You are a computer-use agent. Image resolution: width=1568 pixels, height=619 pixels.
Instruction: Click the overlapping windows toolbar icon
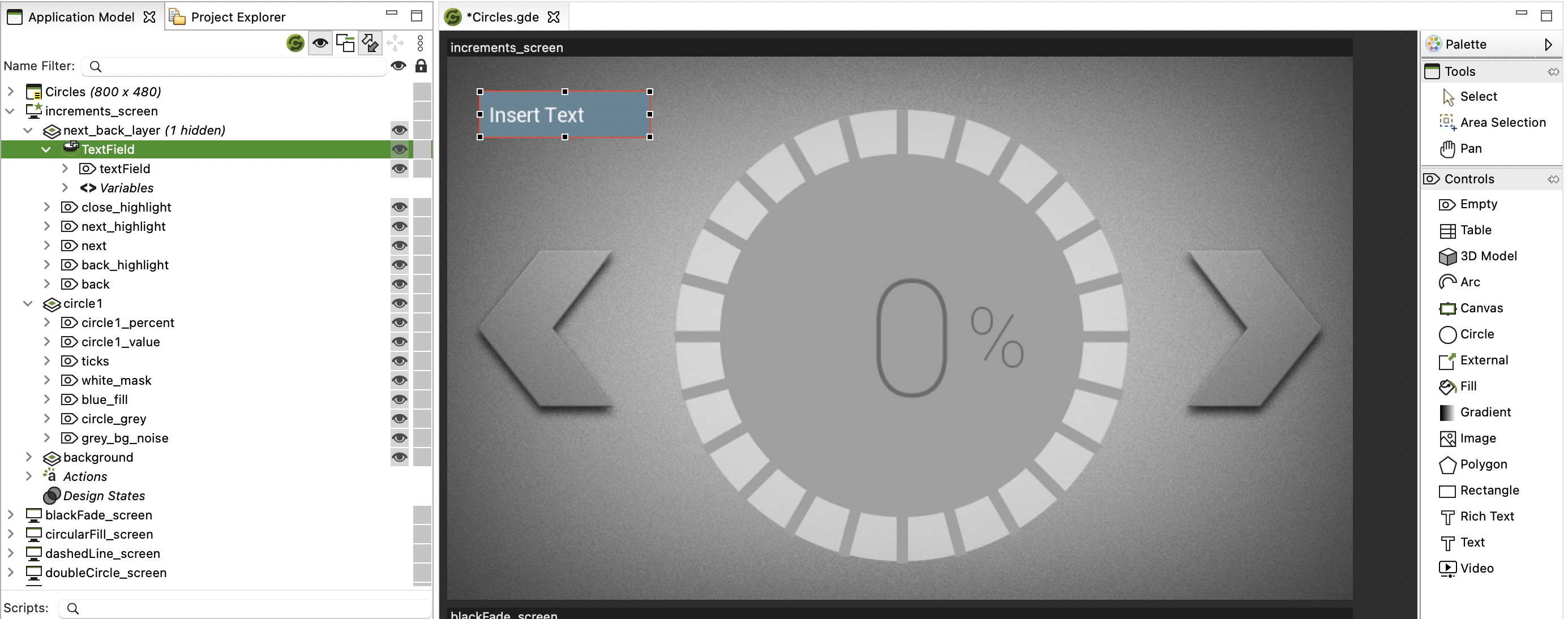pyautogui.click(x=345, y=43)
